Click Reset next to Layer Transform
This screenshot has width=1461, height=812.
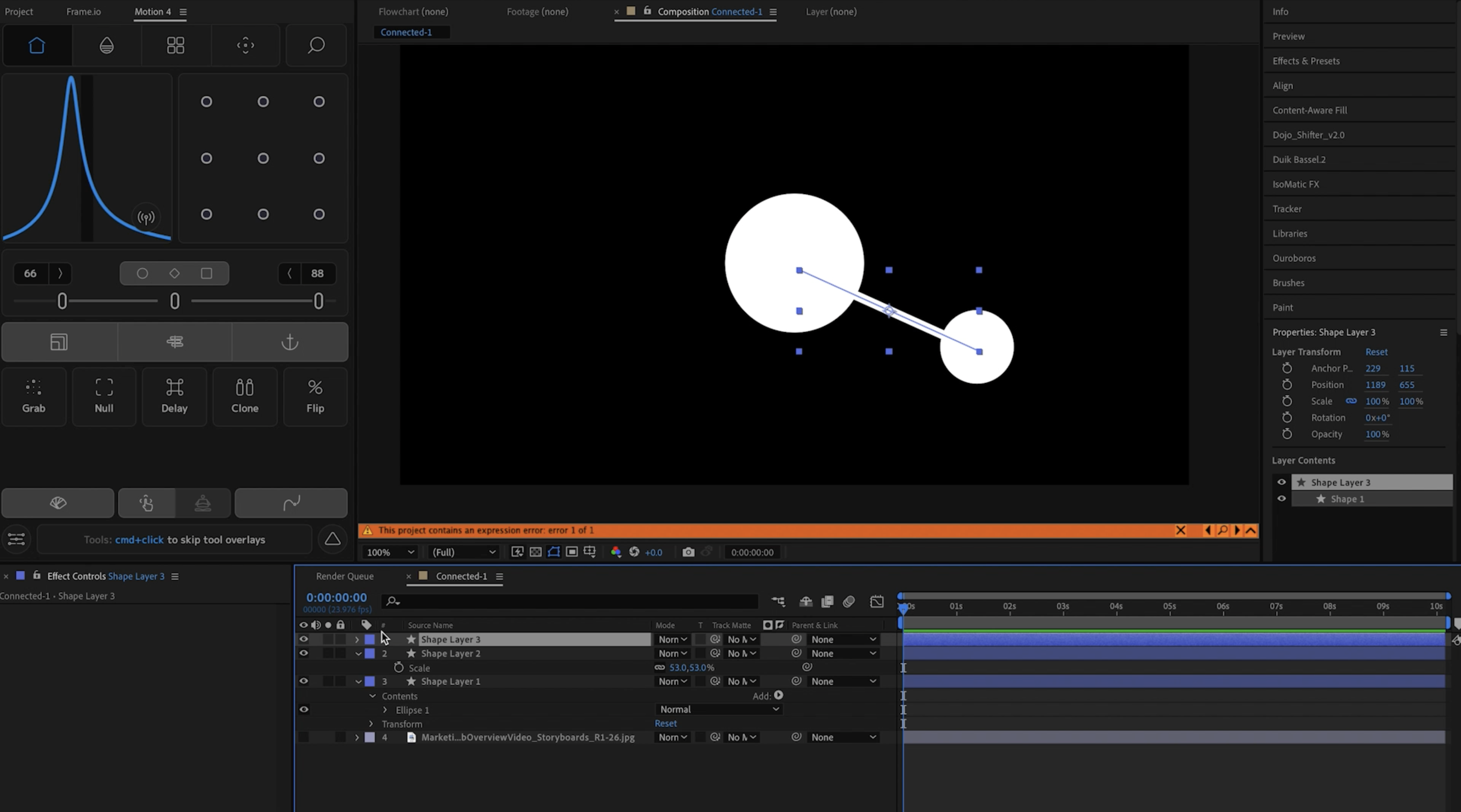click(1377, 351)
